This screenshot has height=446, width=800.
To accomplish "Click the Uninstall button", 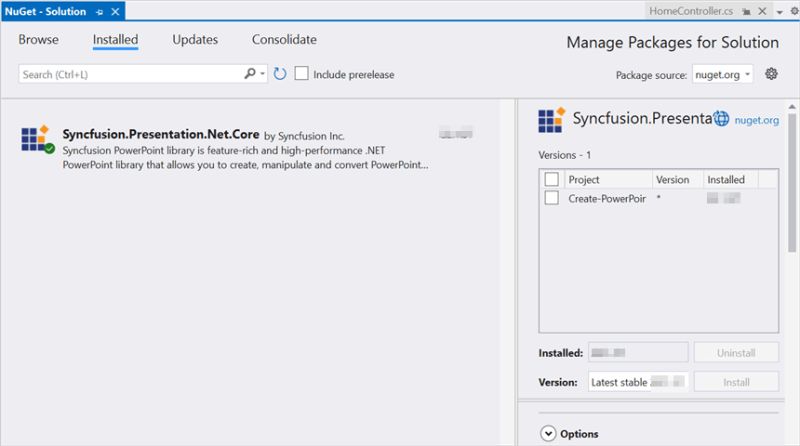I will point(736,353).
